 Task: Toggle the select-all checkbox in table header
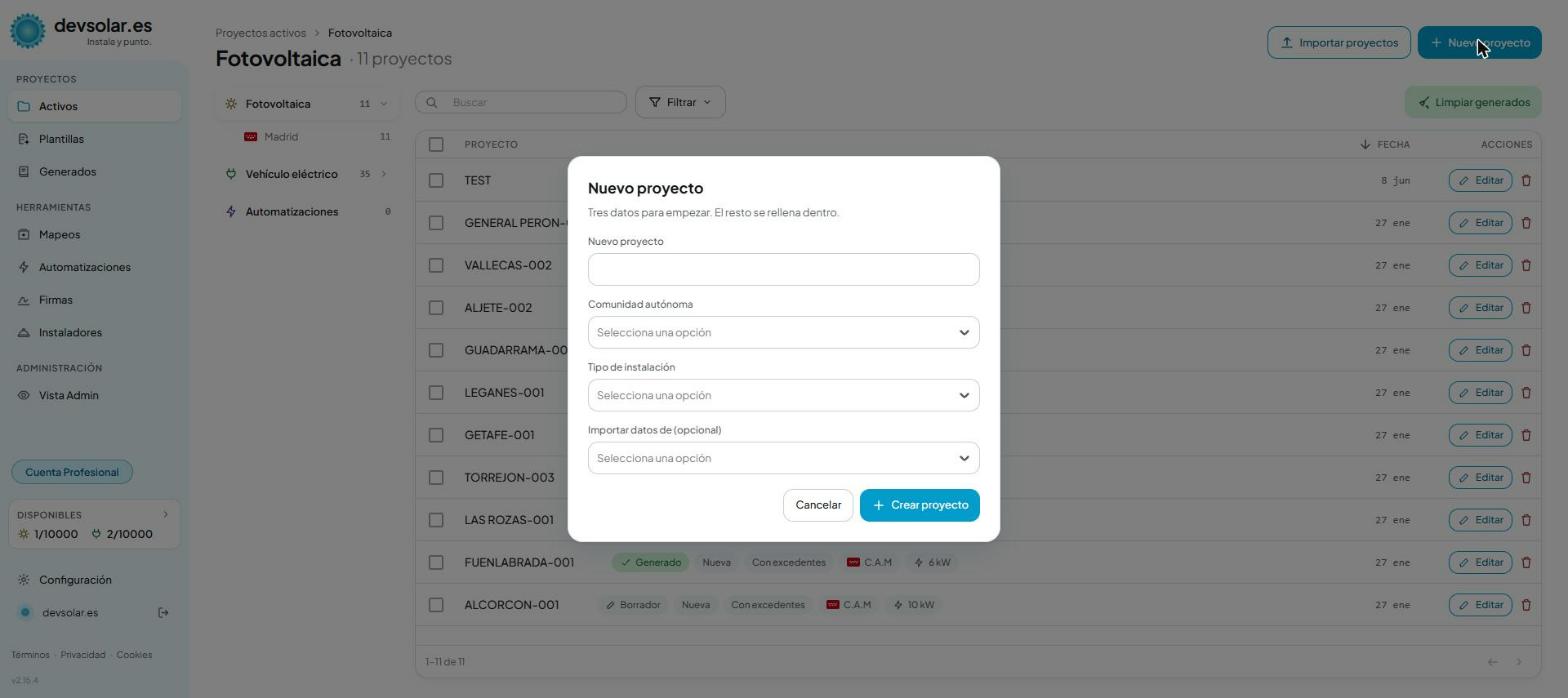(x=436, y=145)
